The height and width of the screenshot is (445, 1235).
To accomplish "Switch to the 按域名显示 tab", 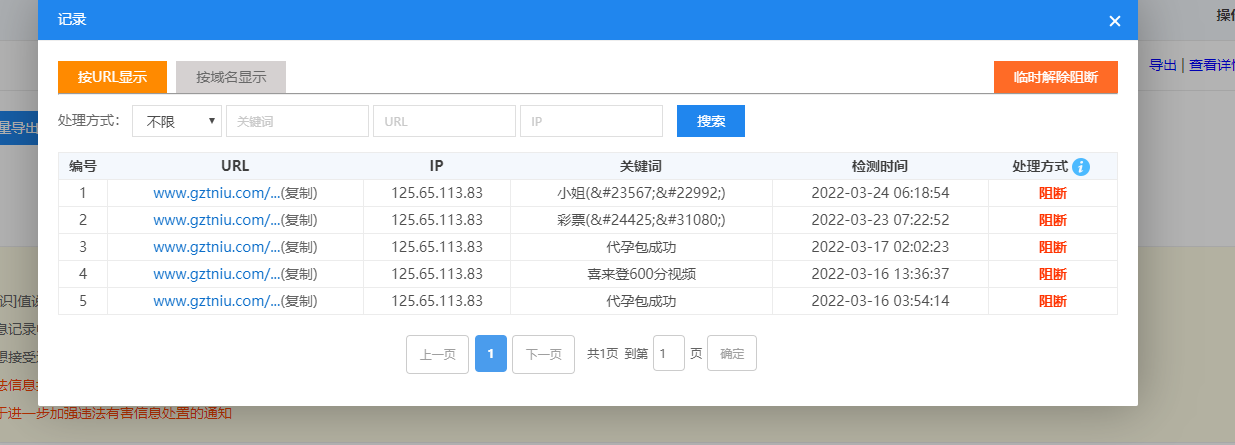I will [x=231, y=77].
